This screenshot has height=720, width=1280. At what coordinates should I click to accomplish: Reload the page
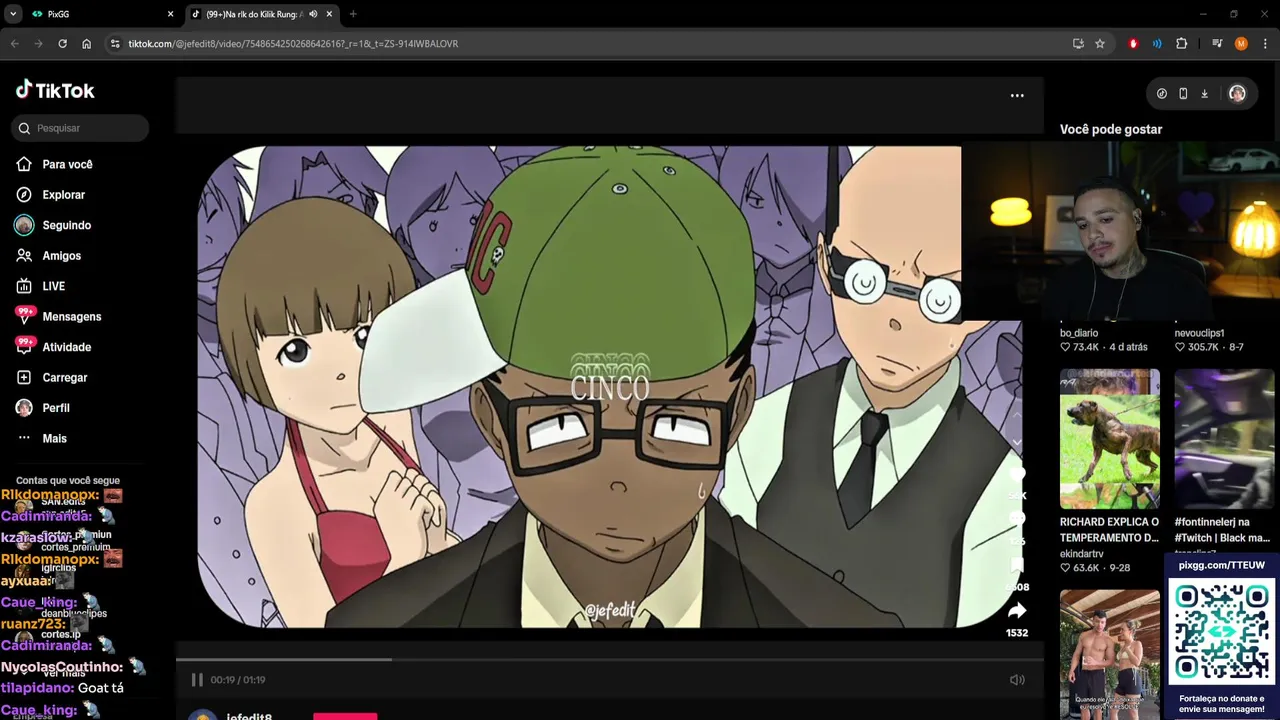pos(62,44)
